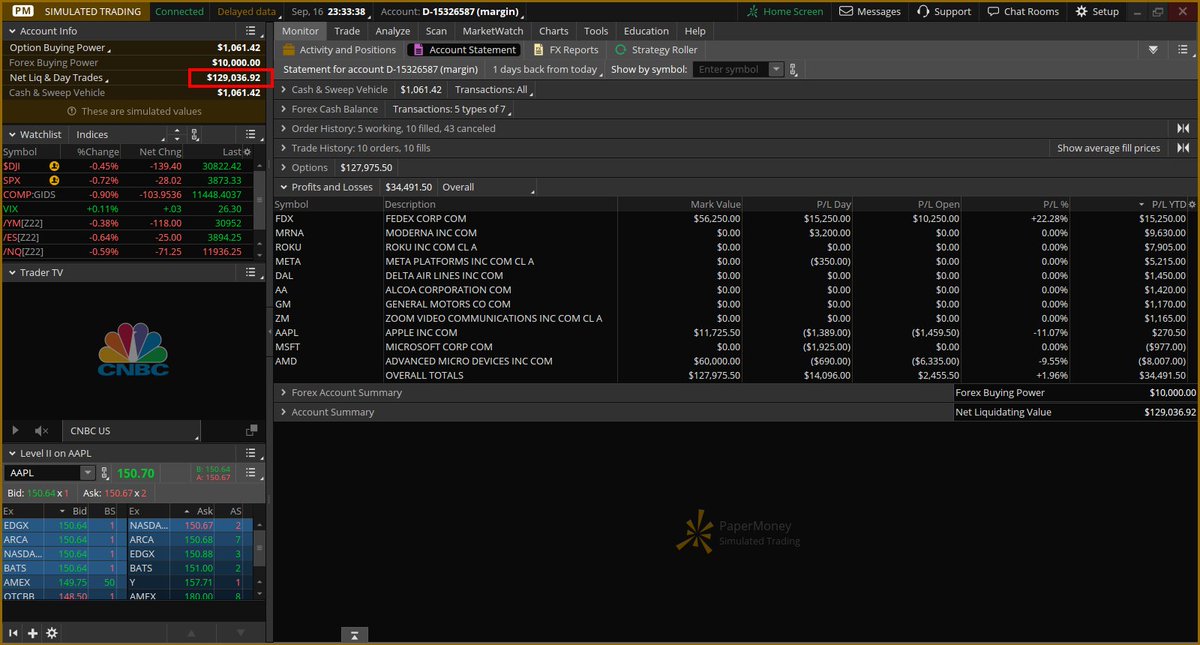Open the AAPL symbol dropdown arrow

coord(88,473)
